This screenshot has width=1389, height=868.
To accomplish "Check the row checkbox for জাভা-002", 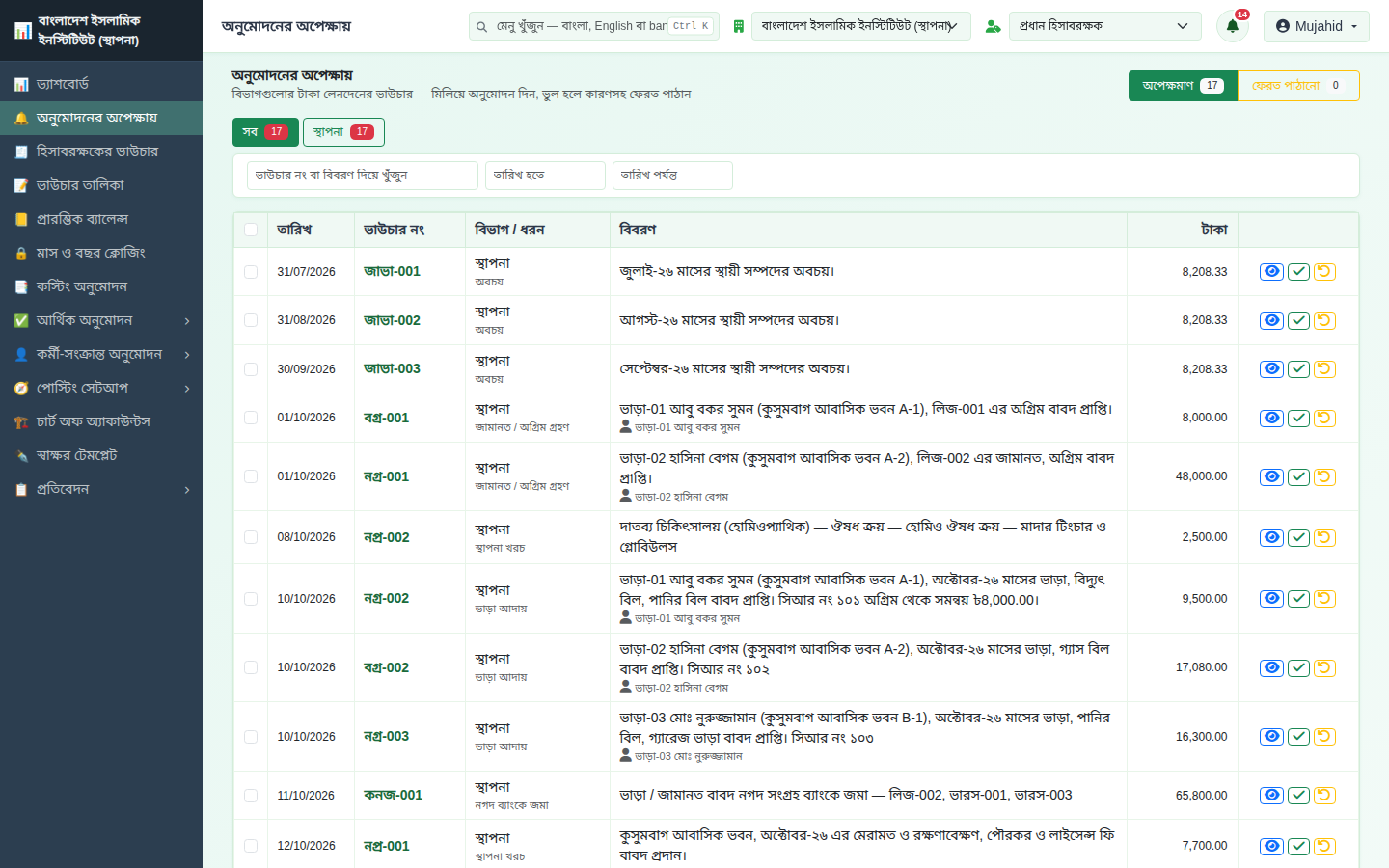I will tap(251, 320).
